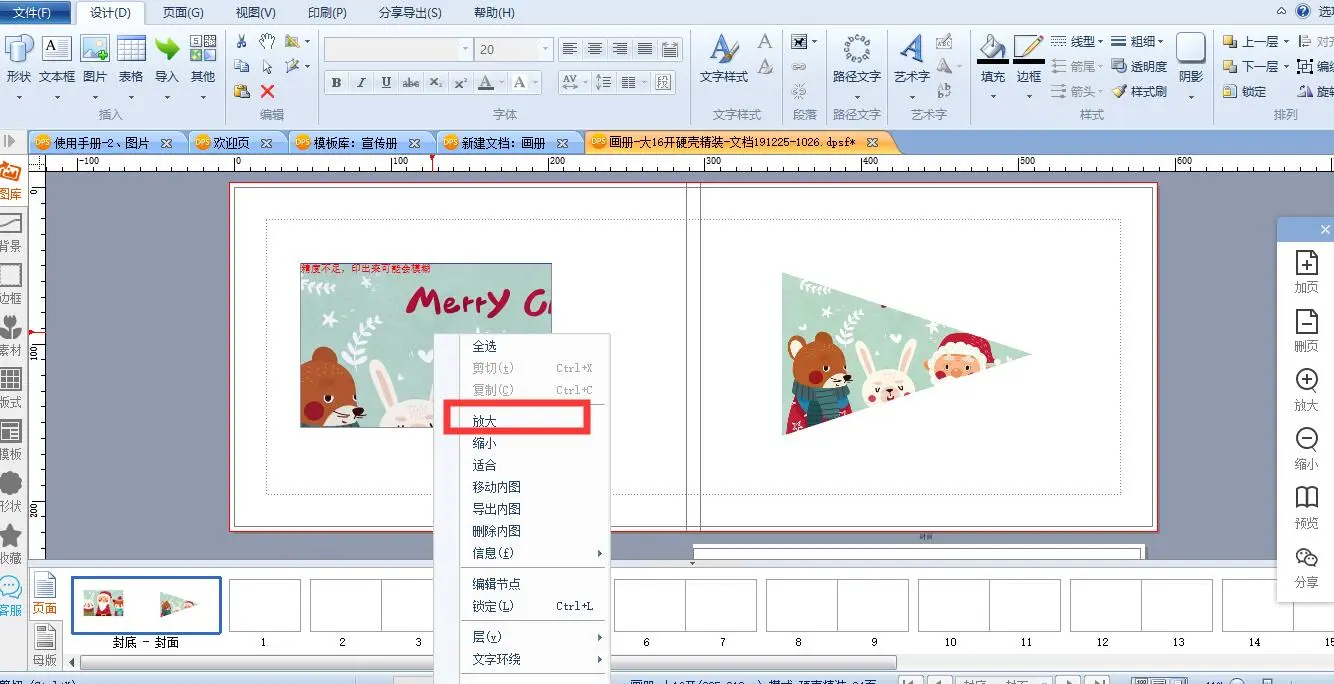Click the scissors cut icon

(241, 41)
